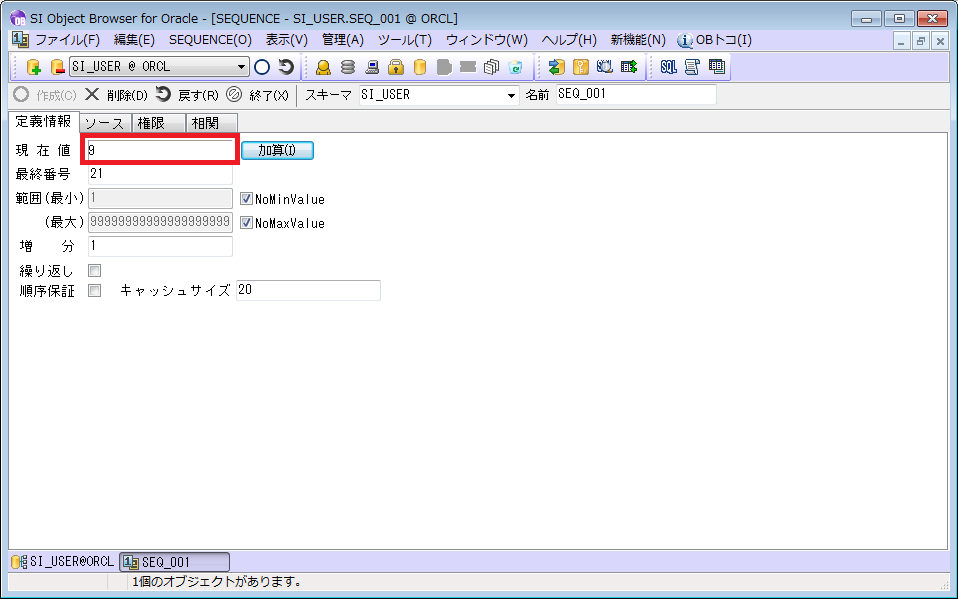Enable the 繰り返し checkbox
Image resolution: width=958 pixels, height=599 pixels.
[x=94, y=269]
